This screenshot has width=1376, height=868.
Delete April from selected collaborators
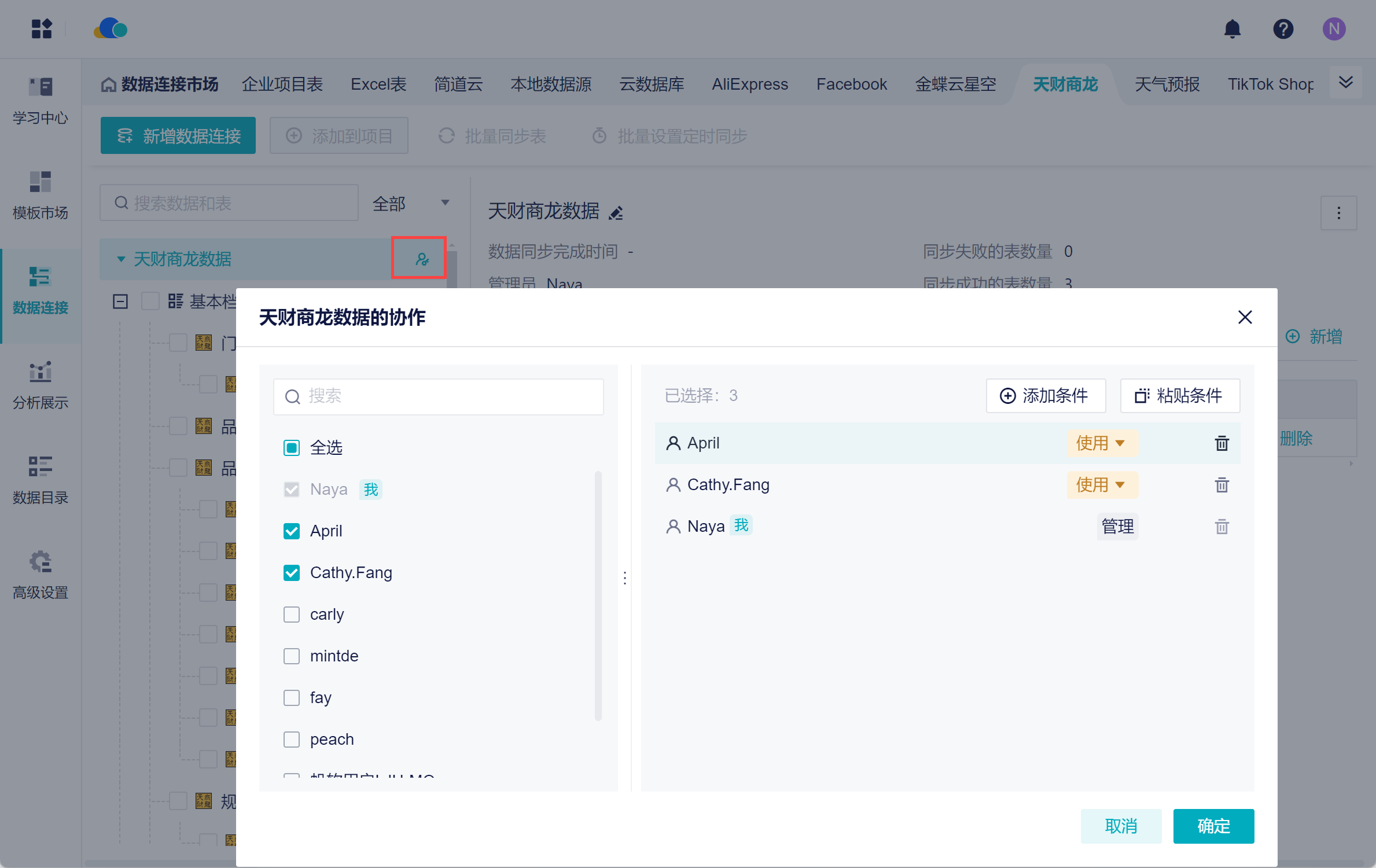click(x=1222, y=443)
